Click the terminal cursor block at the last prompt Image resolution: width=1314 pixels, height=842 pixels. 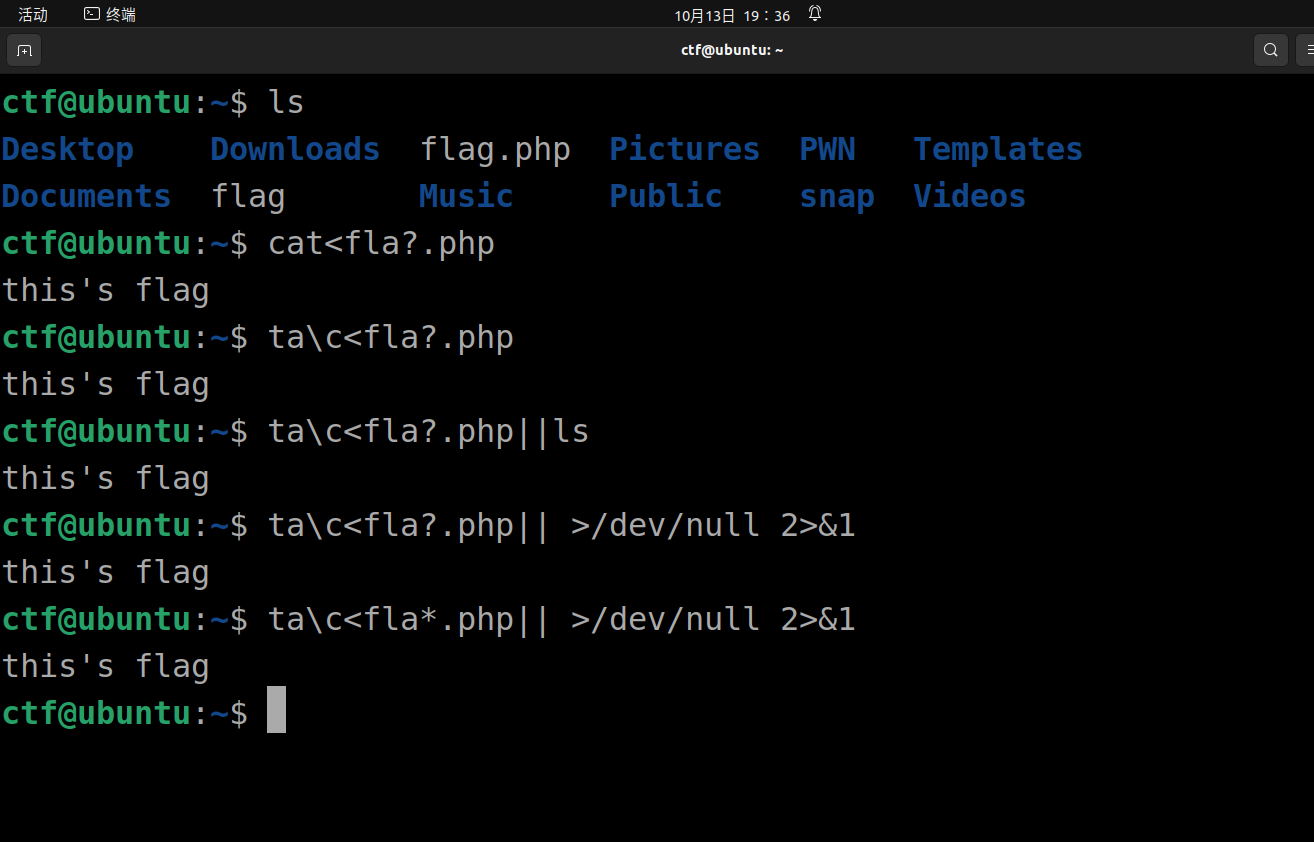[x=276, y=709]
